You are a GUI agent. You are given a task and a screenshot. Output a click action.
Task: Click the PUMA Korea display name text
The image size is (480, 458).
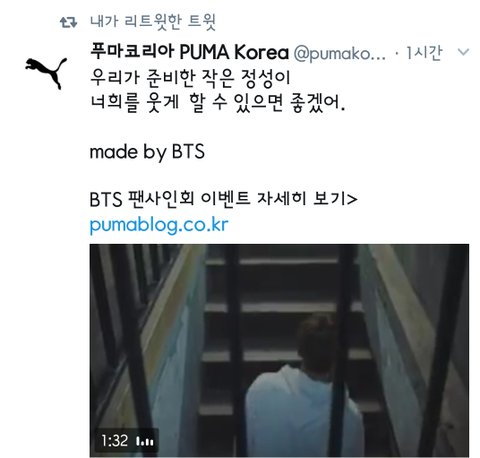[x=234, y=52]
